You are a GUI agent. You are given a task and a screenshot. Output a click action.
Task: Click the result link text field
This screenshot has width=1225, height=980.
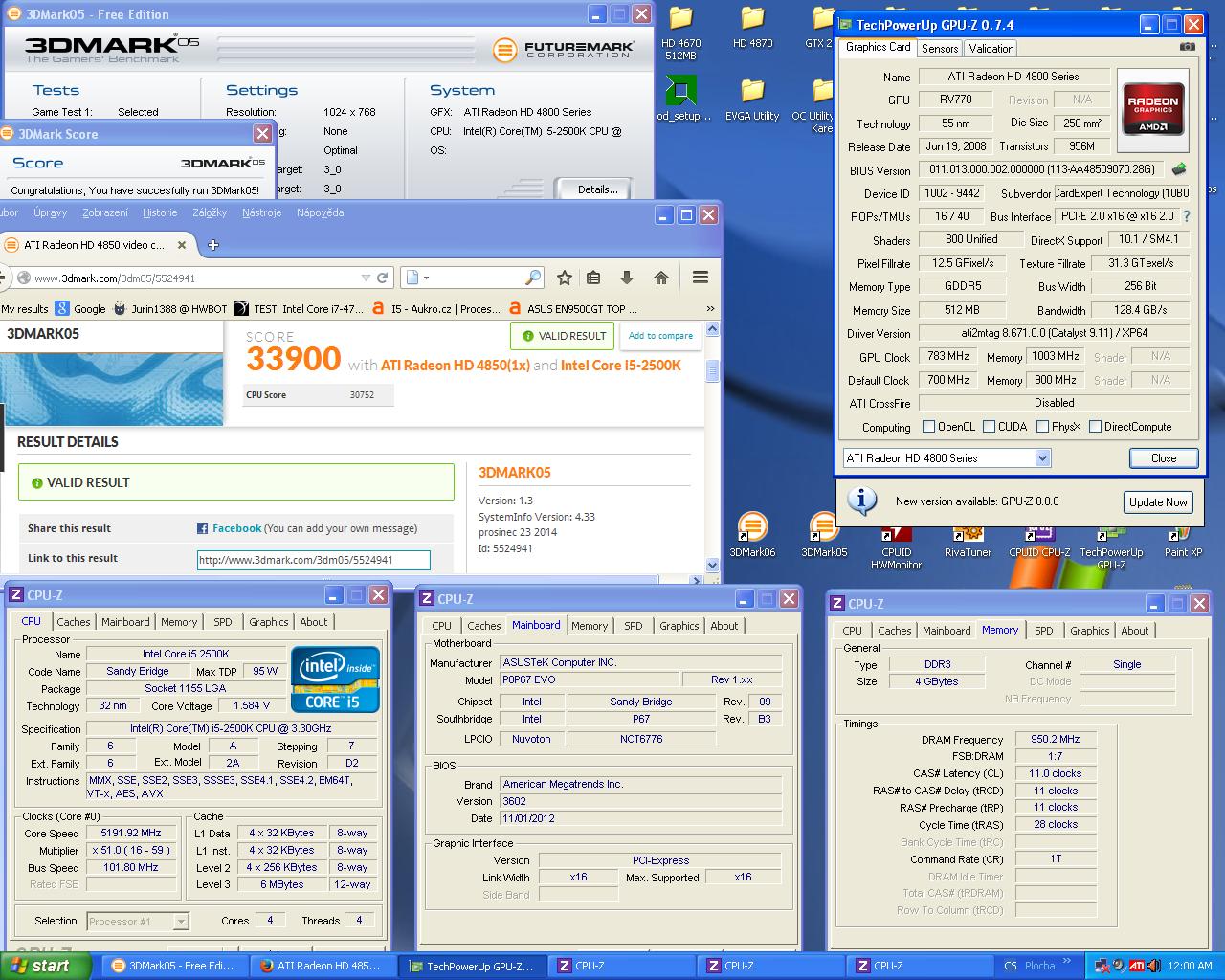click(314, 560)
